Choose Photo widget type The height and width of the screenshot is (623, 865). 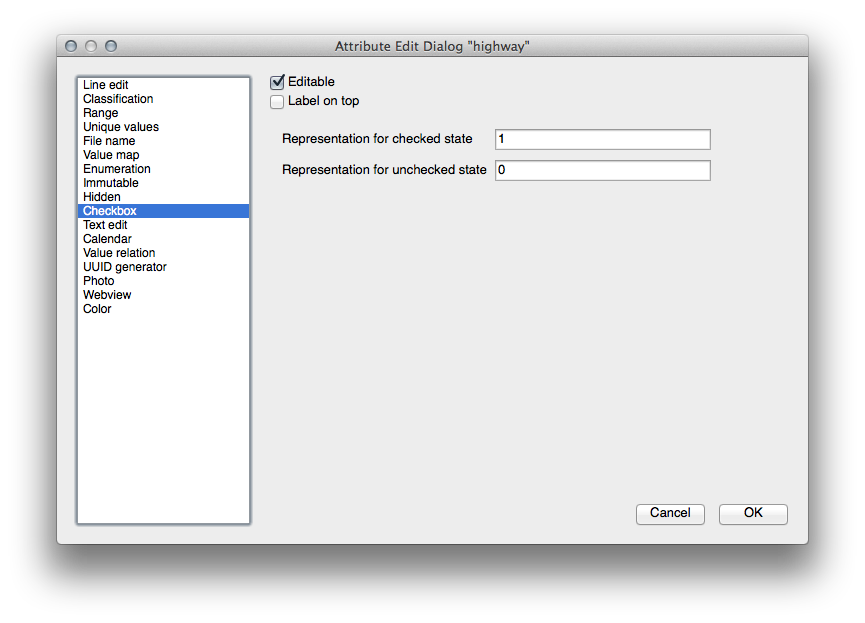(99, 281)
